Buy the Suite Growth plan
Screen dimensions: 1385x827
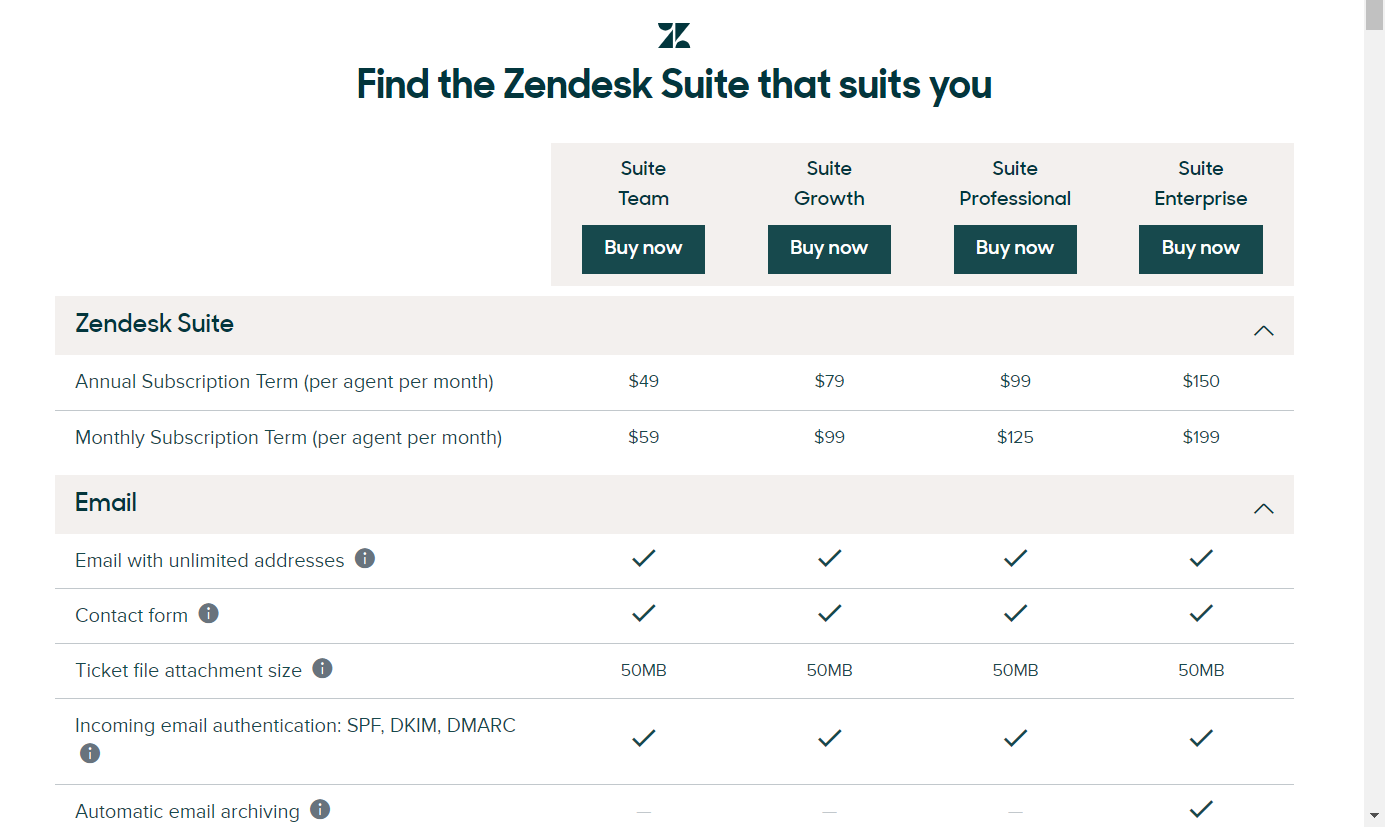tap(829, 249)
